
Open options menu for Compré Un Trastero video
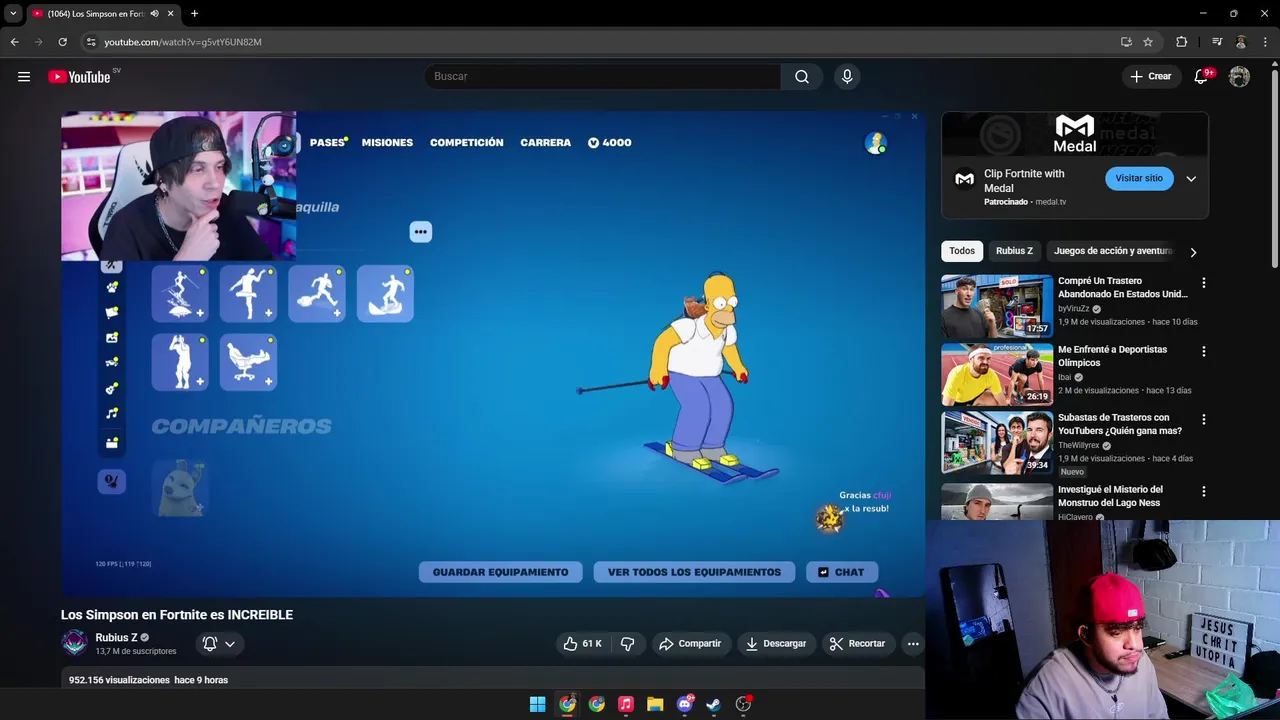pos(1203,283)
